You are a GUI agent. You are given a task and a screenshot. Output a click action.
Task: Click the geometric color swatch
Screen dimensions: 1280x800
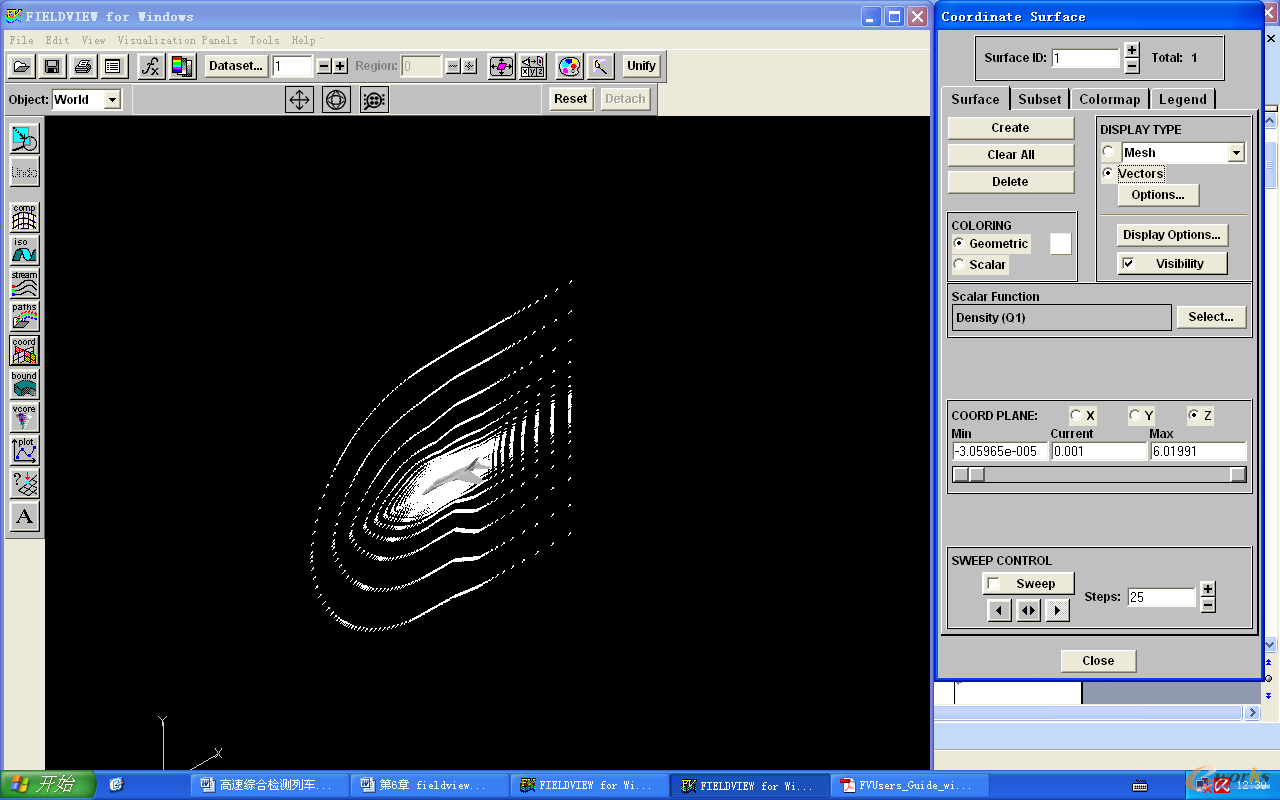point(1060,244)
